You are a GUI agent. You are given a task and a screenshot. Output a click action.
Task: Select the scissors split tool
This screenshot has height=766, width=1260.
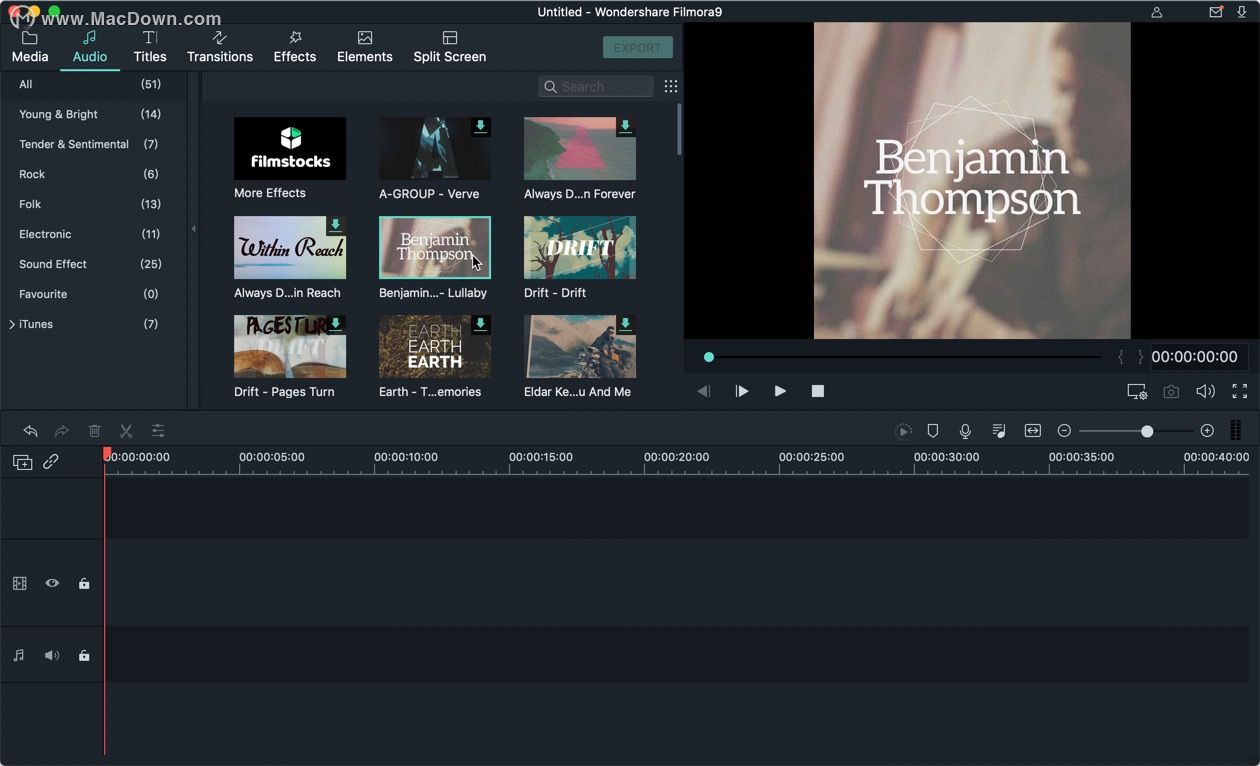126,431
